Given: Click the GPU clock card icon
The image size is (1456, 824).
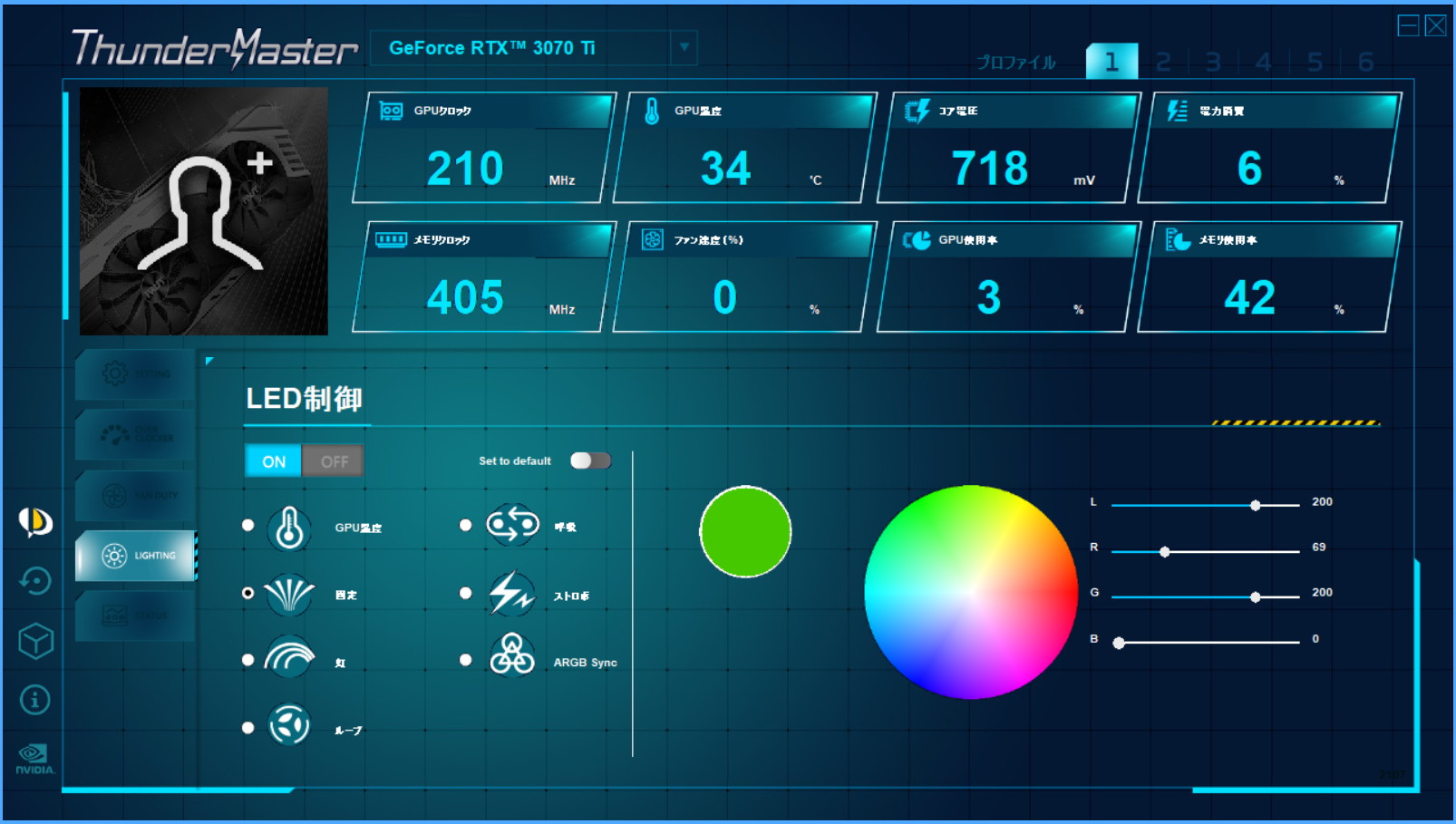Looking at the screenshot, I should tap(391, 111).
